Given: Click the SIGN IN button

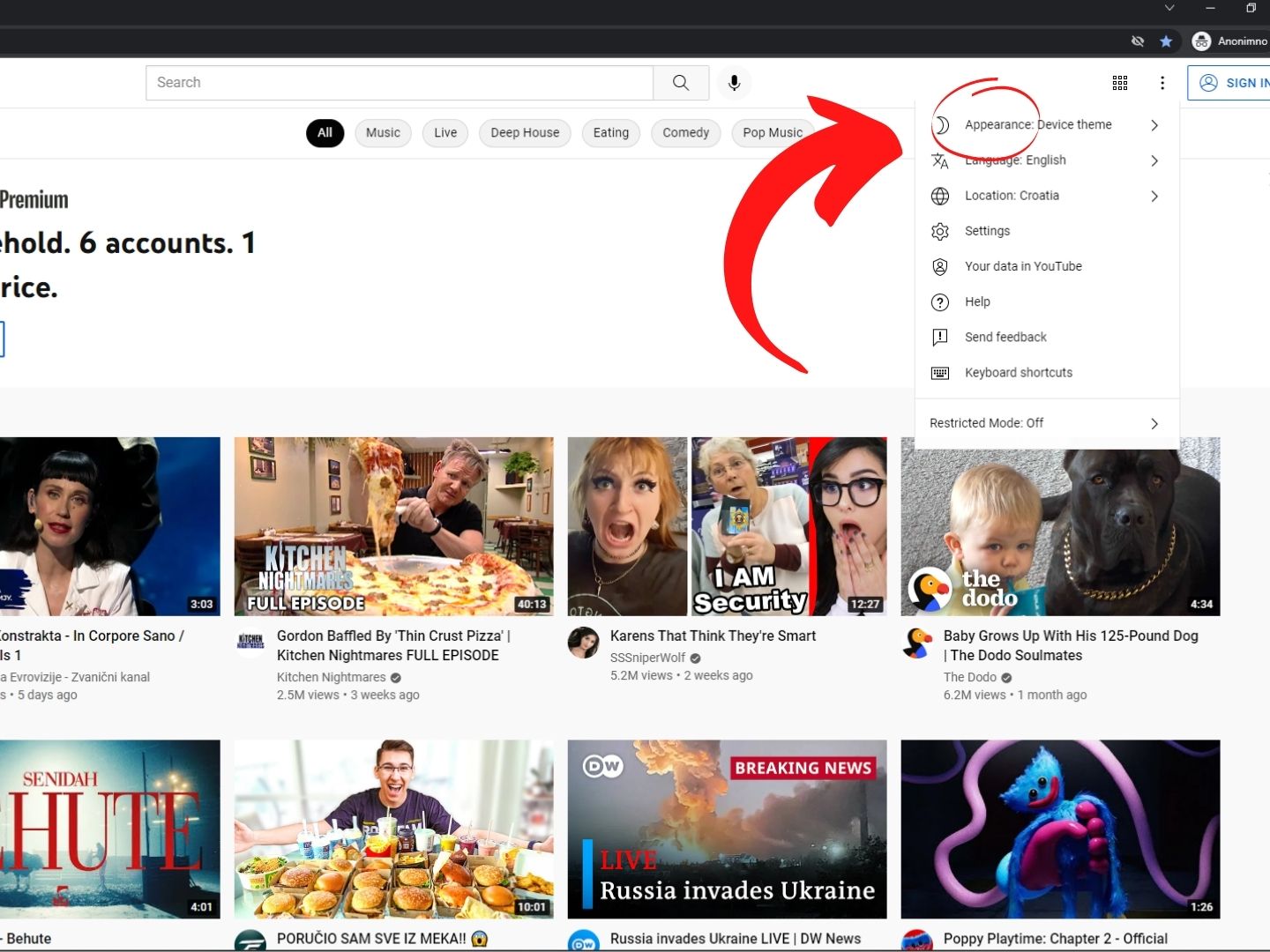Looking at the screenshot, I should [1229, 83].
